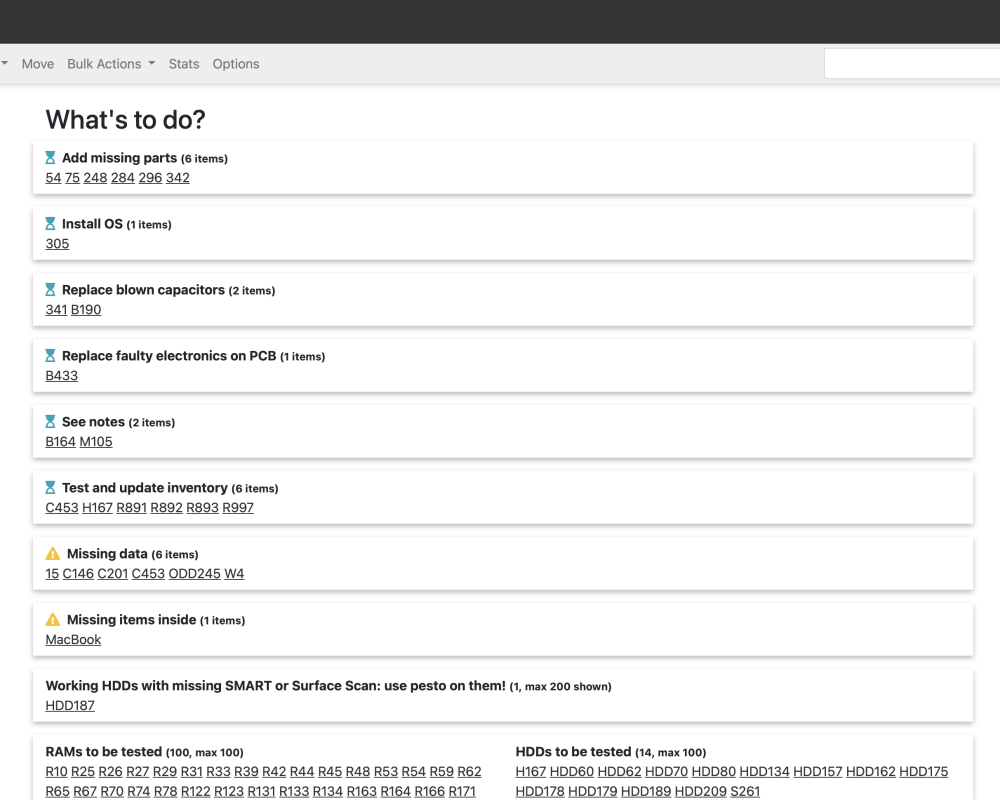Open item 248 under Add missing parts

click(x=95, y=178)
